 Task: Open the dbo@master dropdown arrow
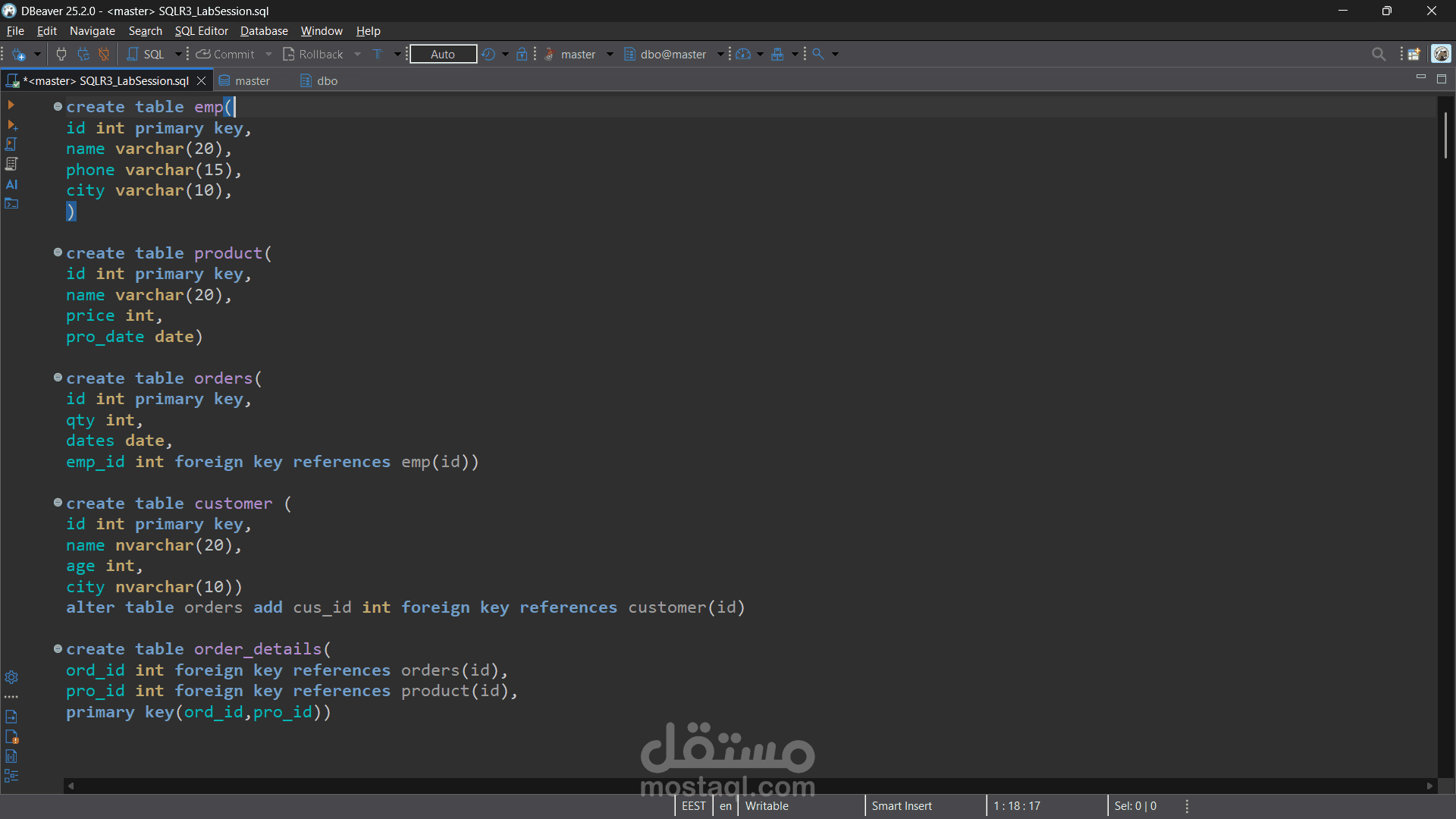[720, 55]
